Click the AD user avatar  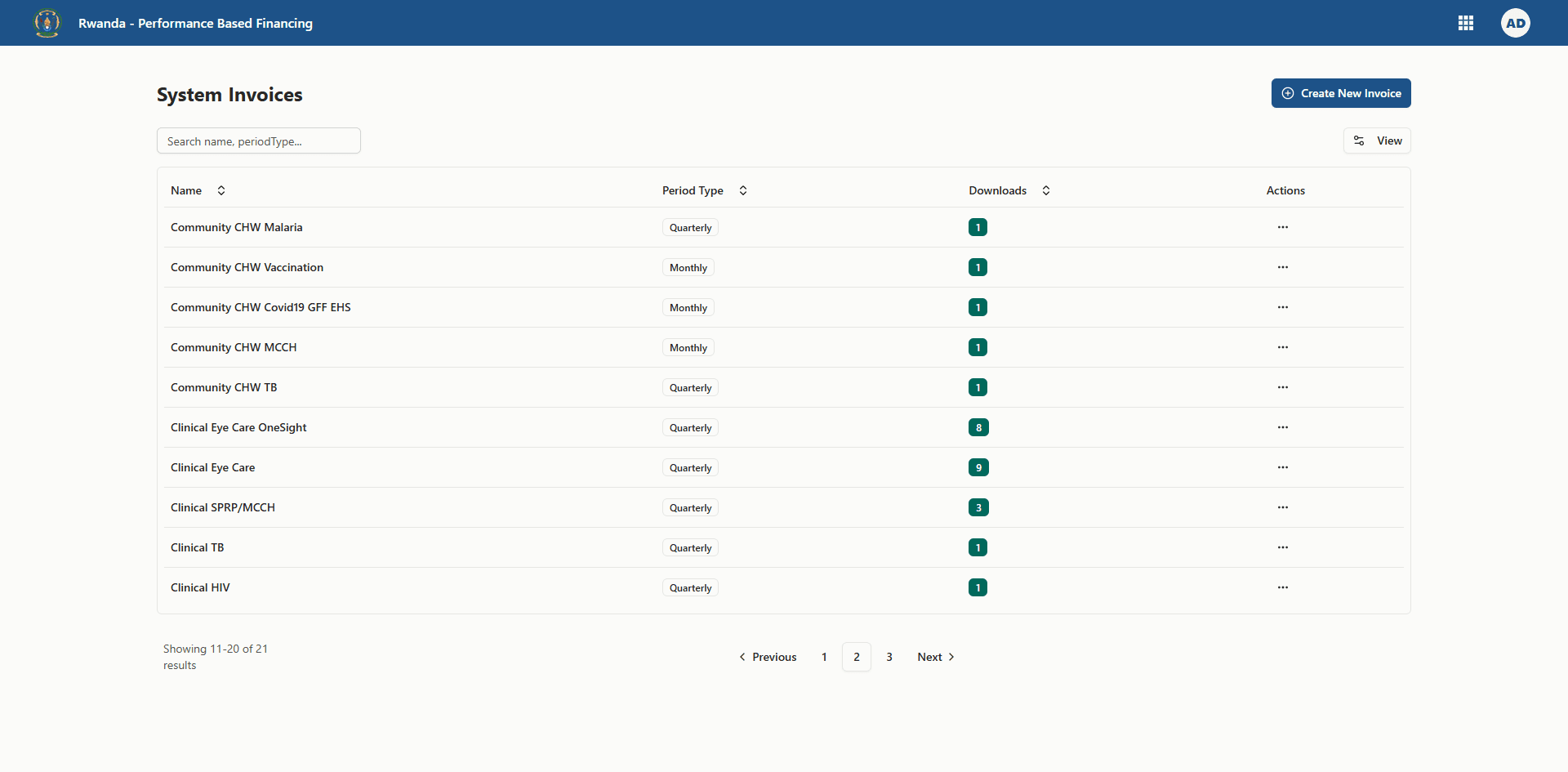click(1515, 23)
